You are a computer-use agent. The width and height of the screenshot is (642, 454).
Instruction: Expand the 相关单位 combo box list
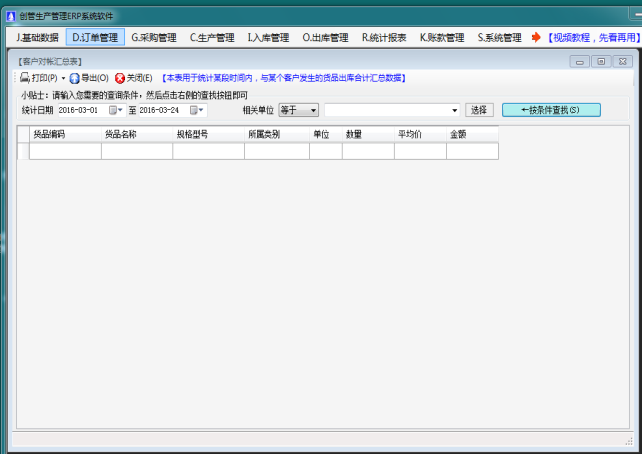pyautogui.click(x=455, y=110)
